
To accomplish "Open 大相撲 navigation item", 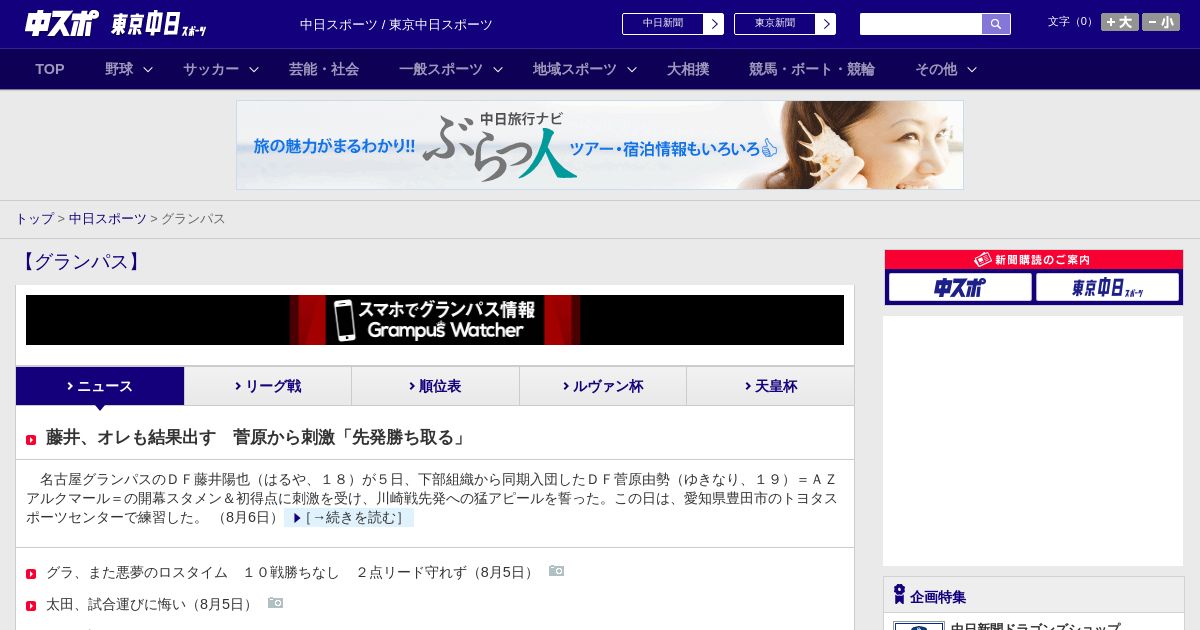I will click(x=688, y=69).
